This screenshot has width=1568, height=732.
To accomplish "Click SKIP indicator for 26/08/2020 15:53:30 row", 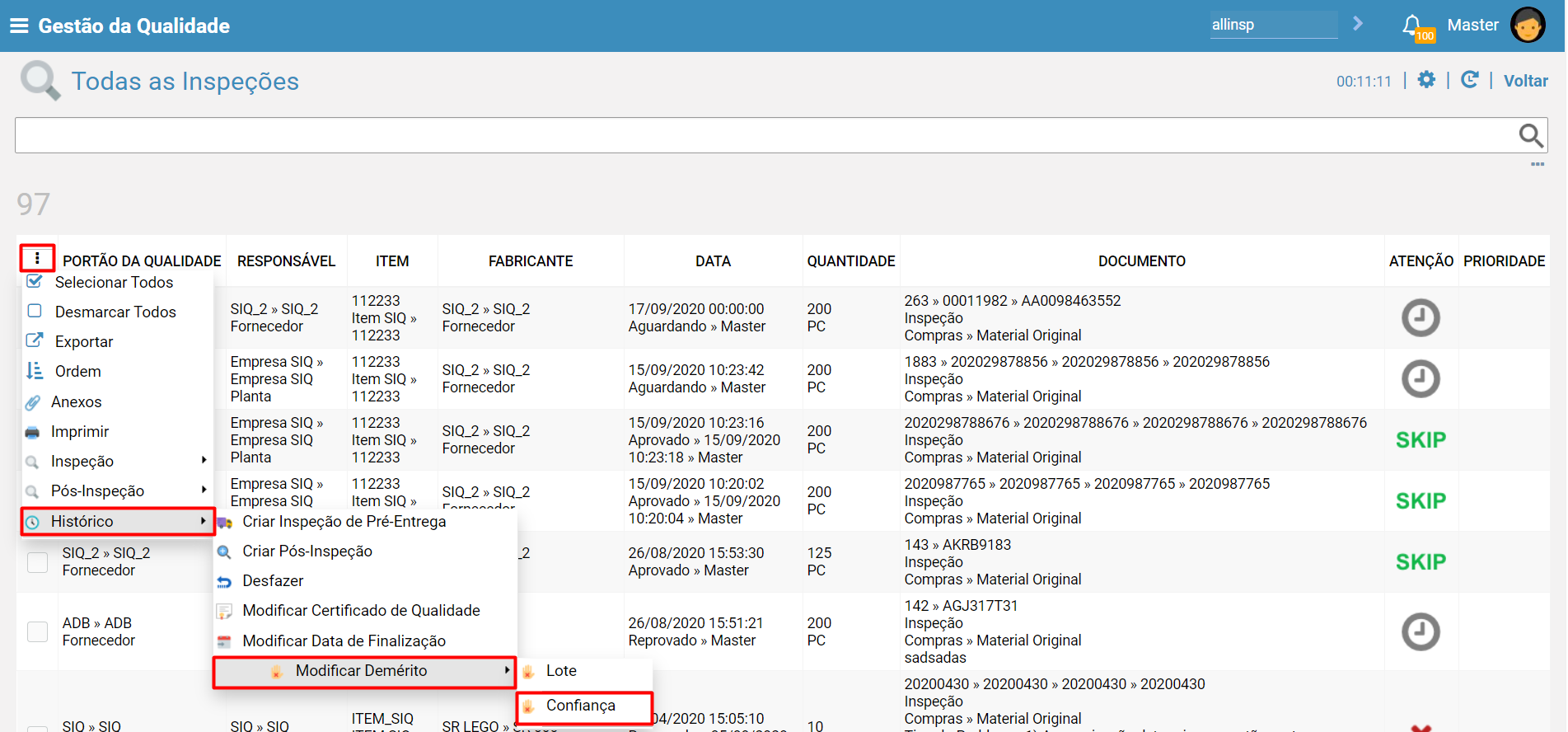I will 1421,561.
